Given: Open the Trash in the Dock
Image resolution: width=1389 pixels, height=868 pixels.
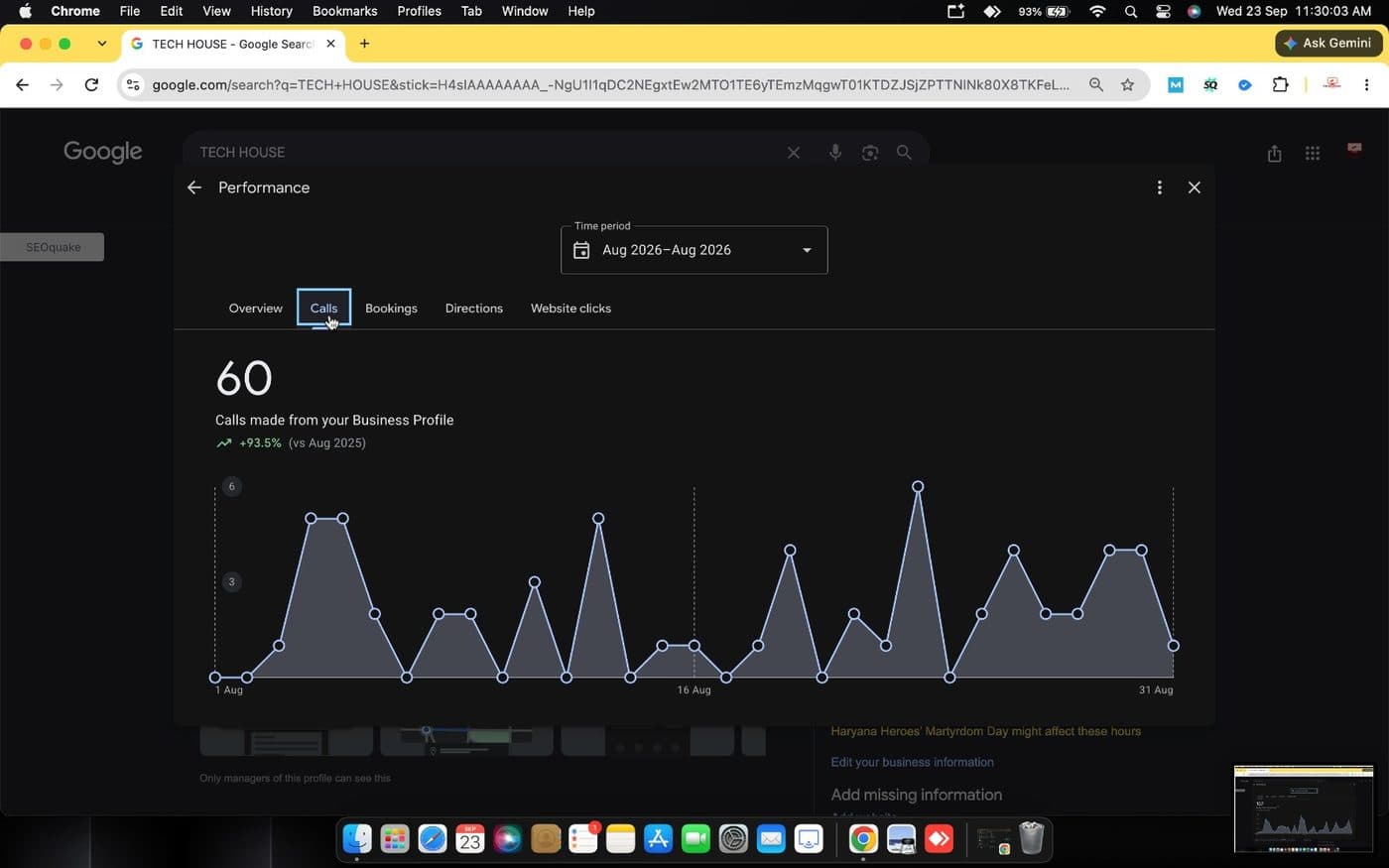Looking at the screenshot, I should pyautogui.click(x=1032, y=839).
